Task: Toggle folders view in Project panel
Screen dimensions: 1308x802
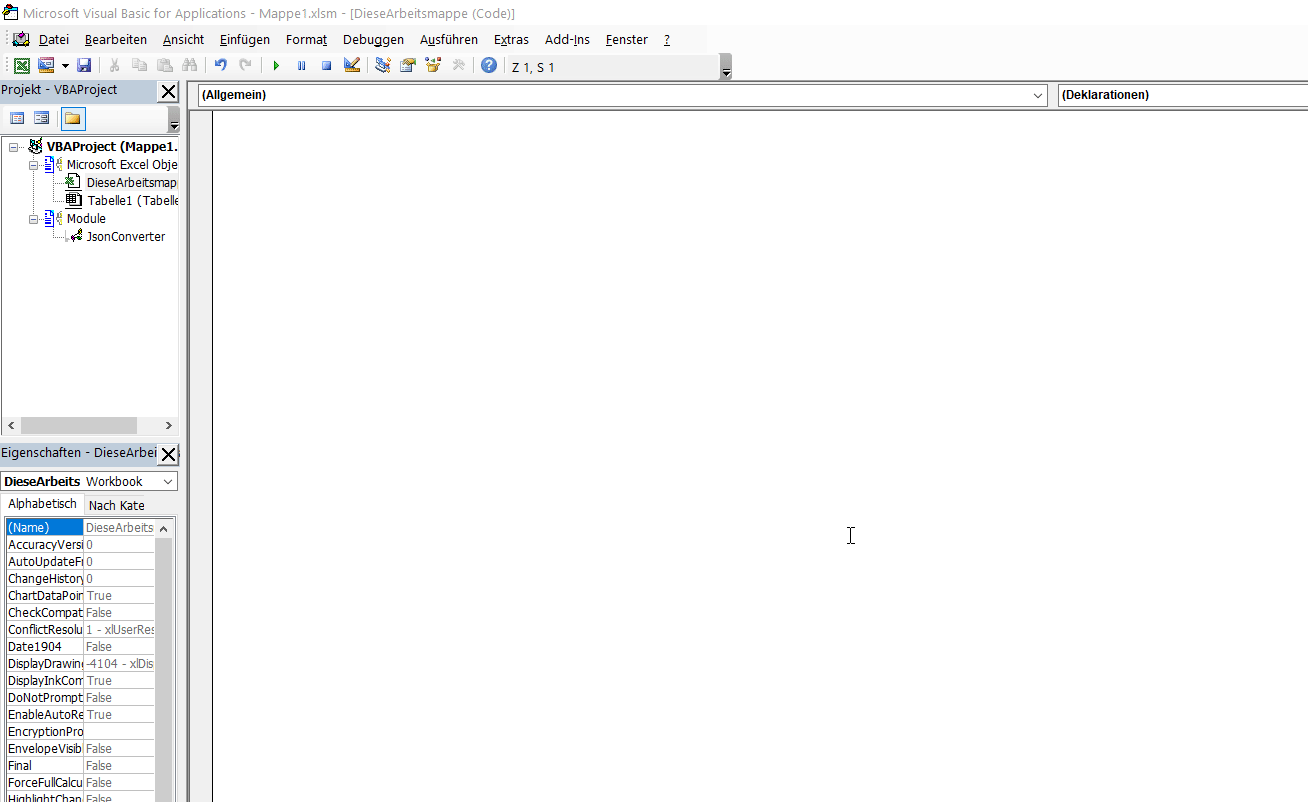Action: pos(73,119)
